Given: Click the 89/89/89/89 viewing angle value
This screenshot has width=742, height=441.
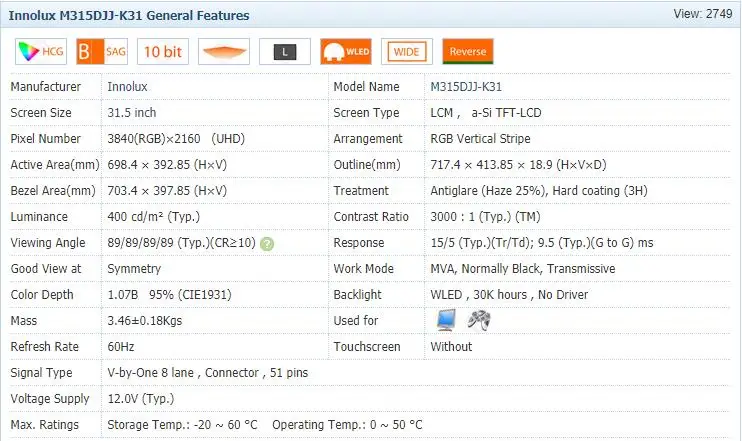Looking at the screenshot, I should click(181, 243).
